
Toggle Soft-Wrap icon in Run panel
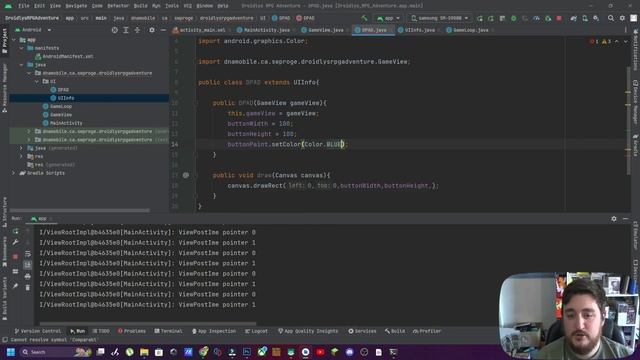click(x=27, y=253)
